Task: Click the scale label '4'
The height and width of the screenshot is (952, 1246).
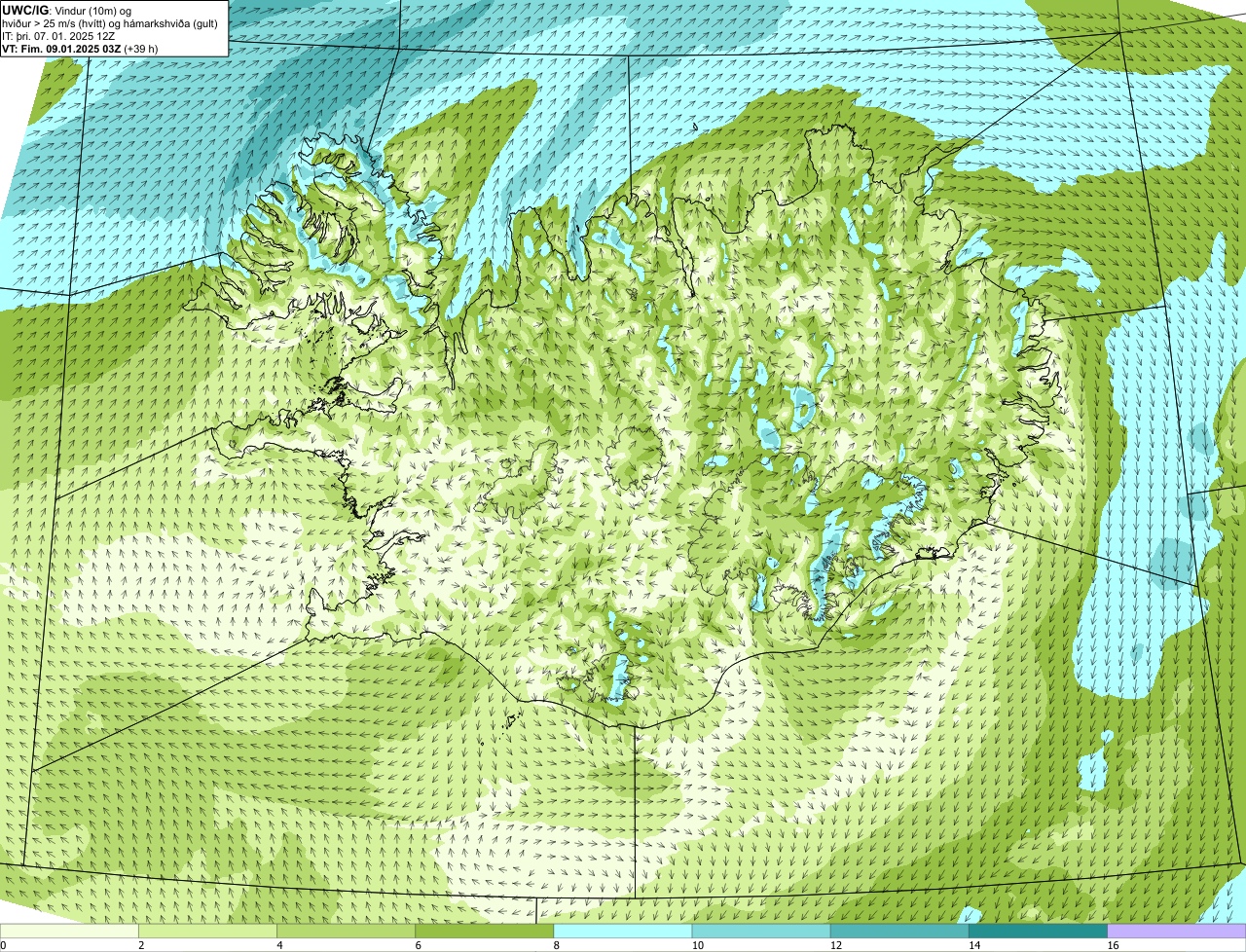Action: 279,945
